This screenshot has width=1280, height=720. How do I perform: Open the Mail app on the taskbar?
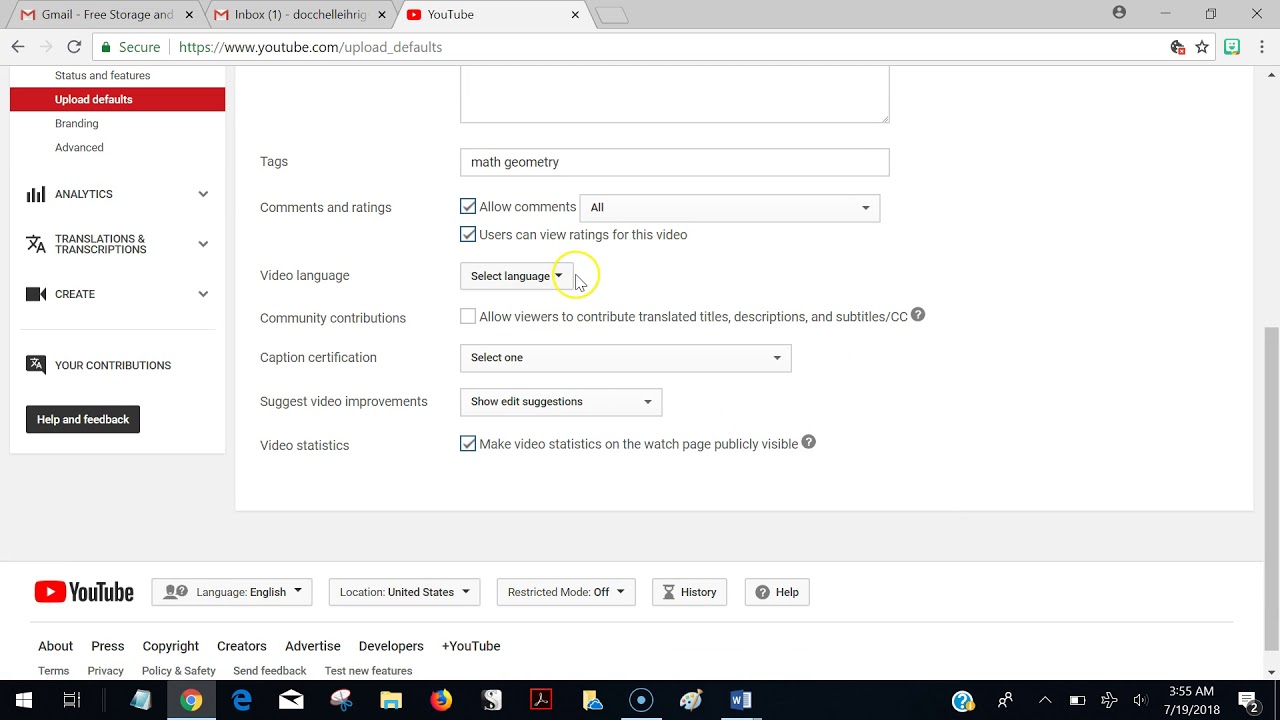[x=291, y=700]
